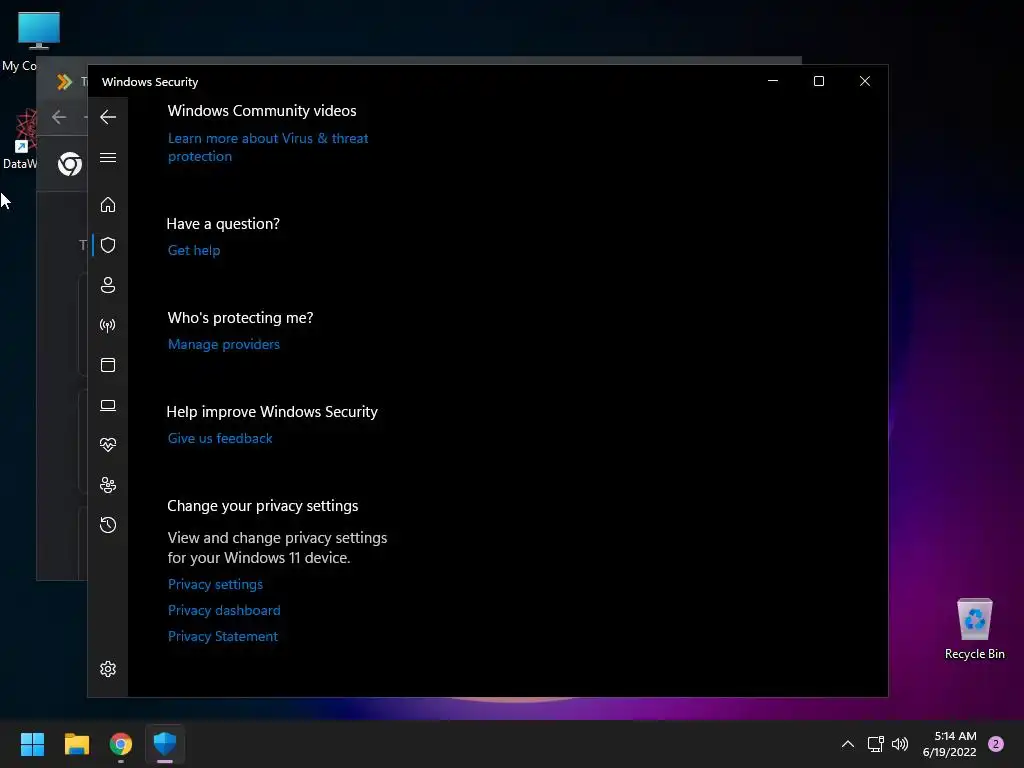1024x768 pixels.
Task: Select Recycle Bin desktop icon
Action: (974, 629)
